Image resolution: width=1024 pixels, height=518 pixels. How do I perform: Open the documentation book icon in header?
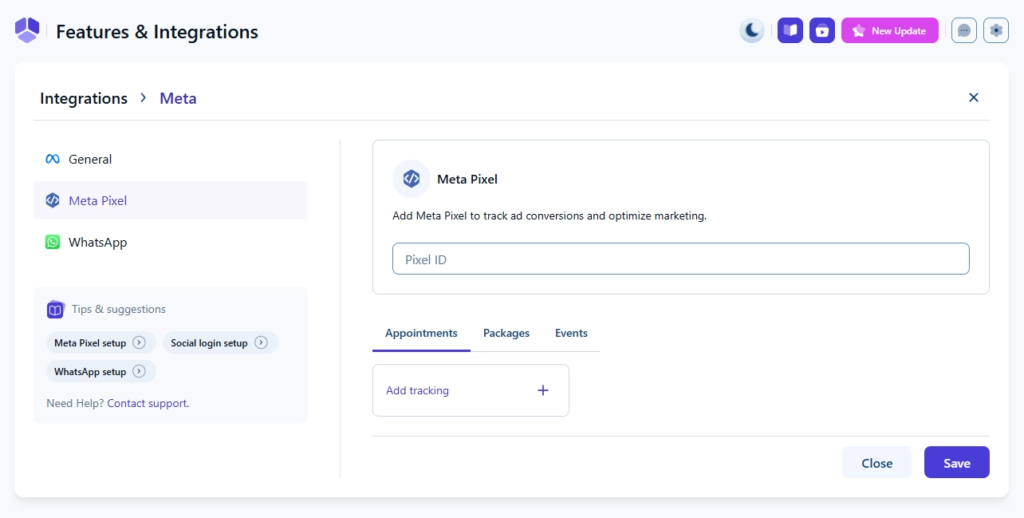[790, 31]
